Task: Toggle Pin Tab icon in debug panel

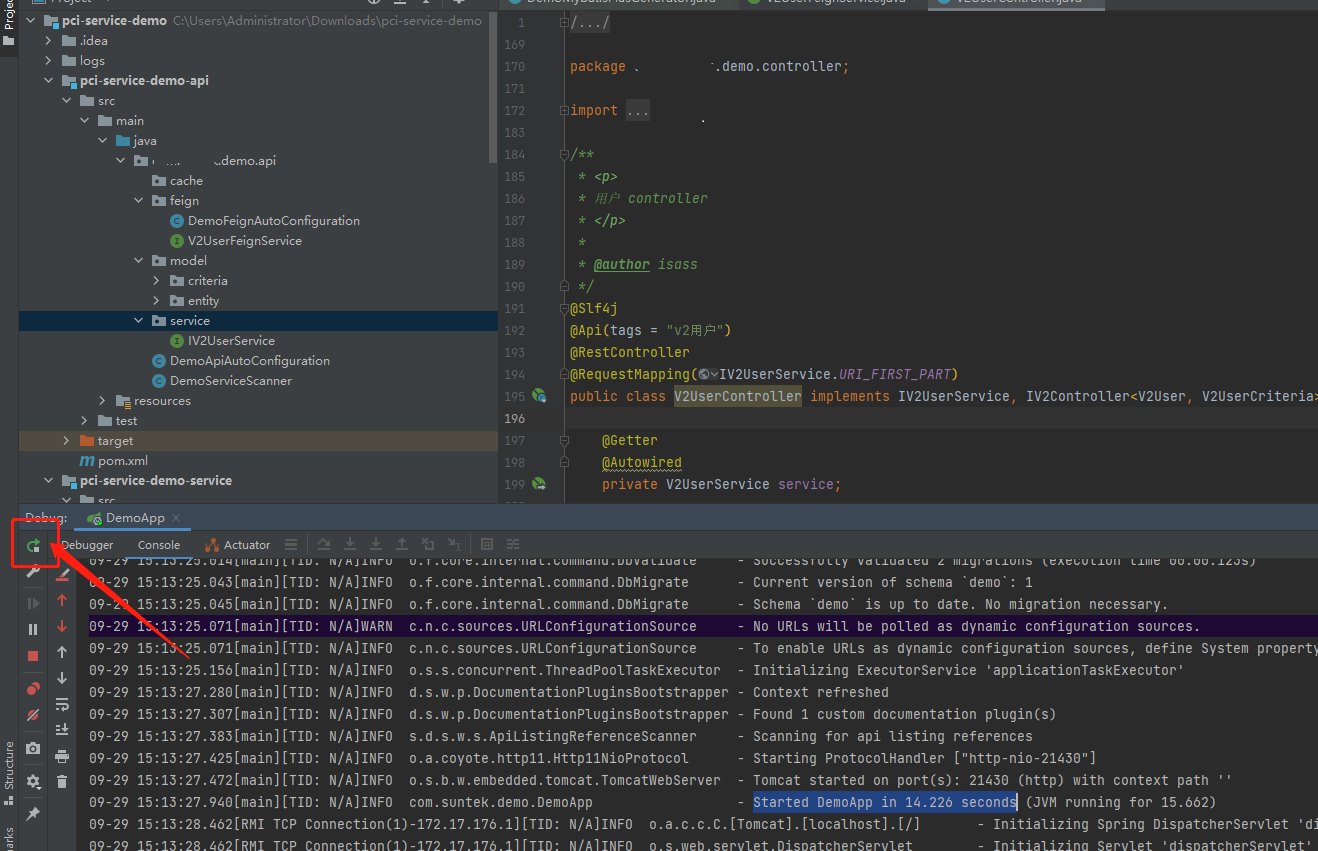Action: click(33, 814)
